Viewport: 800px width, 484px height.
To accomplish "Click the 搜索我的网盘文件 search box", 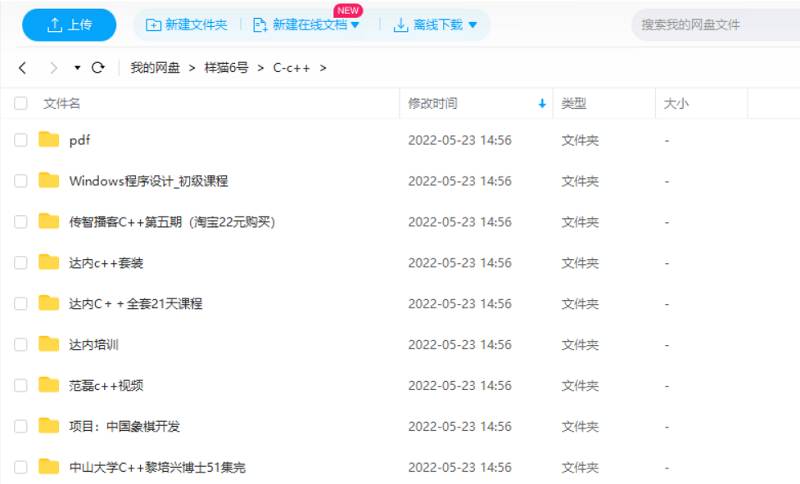I will [x=715, y=25].
